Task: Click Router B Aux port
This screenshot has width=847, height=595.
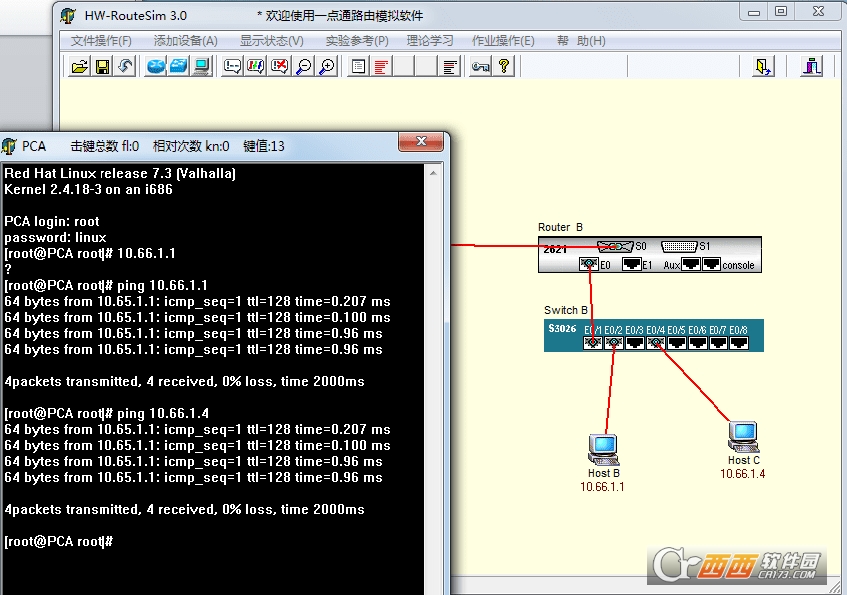Action: (x=691, y=264)
